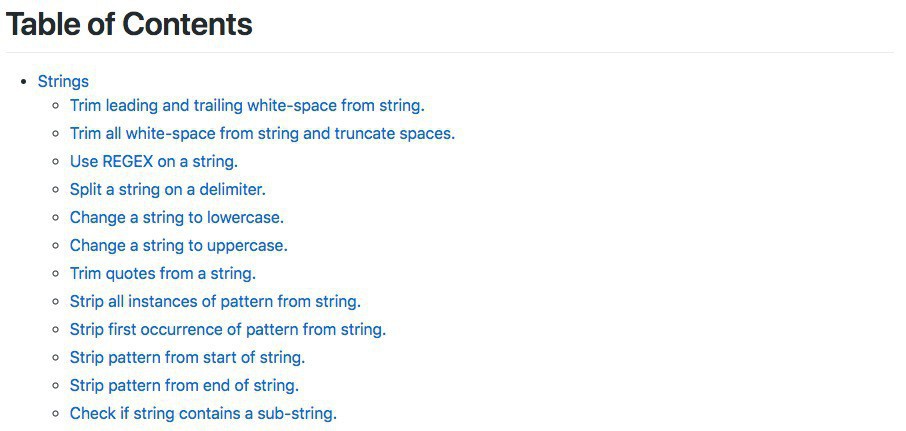Jump to Strip pattern from end of string
Viewport: 906px width, 431px height.
tap(184, 385)
